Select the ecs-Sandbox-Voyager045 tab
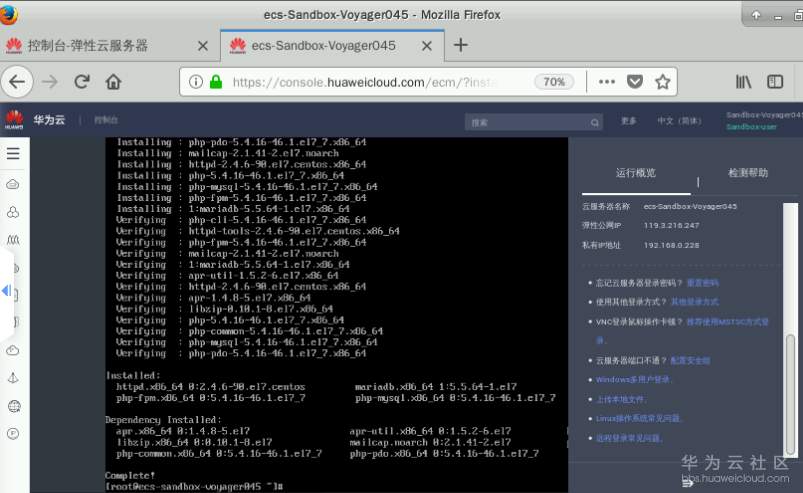The image size is (803, 493). click(332, 46)
